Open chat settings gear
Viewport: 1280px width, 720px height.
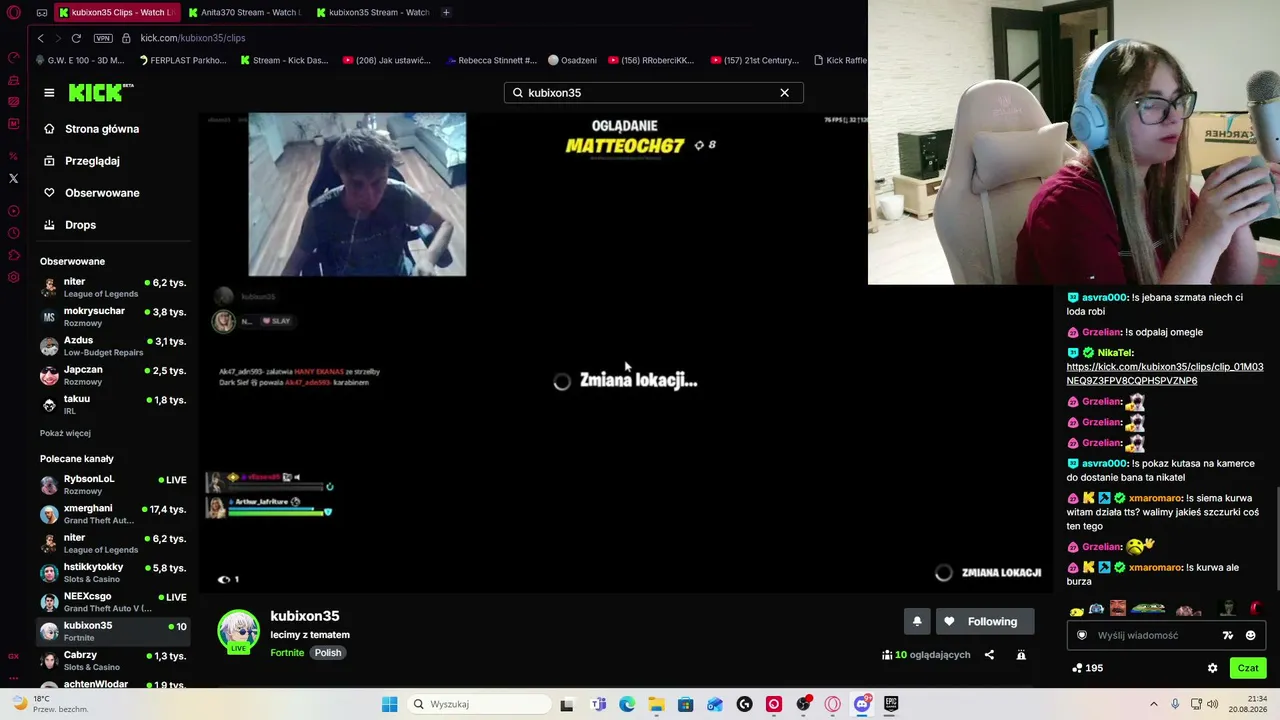[1213, 668]
